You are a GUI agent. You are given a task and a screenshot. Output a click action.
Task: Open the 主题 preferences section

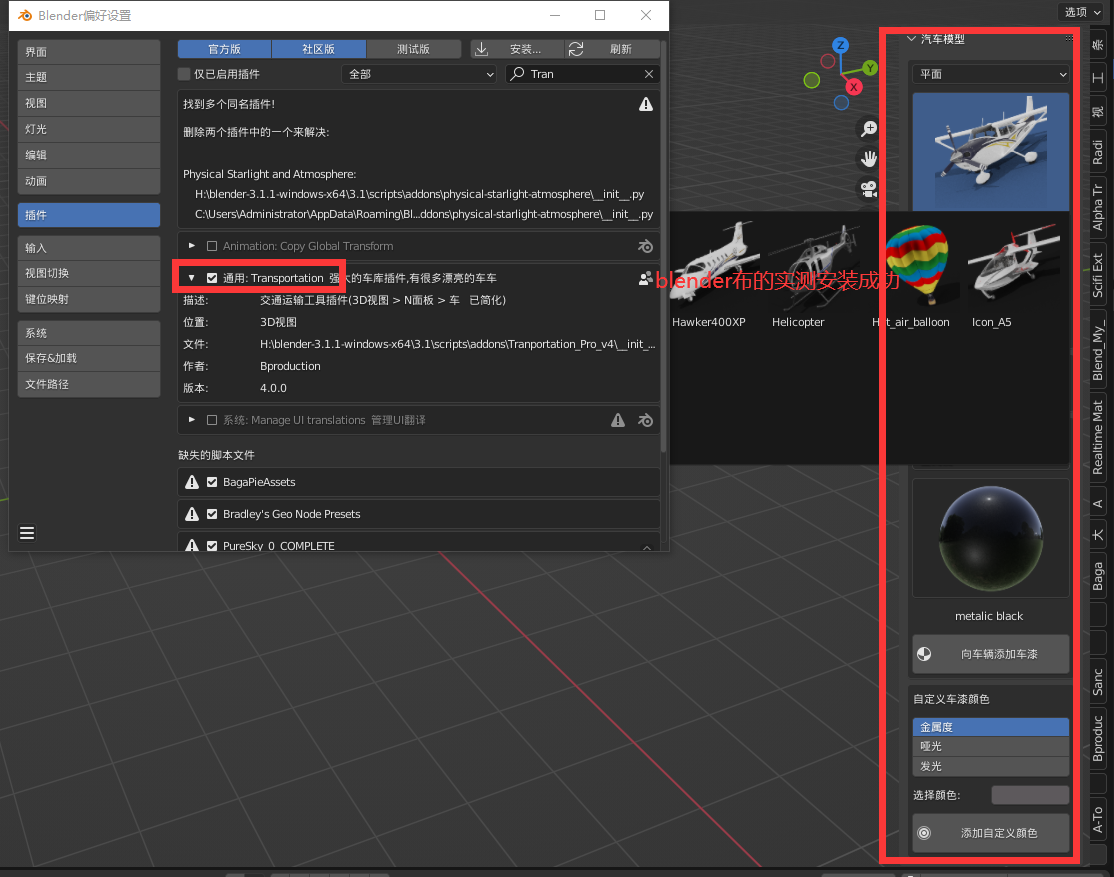89,77
